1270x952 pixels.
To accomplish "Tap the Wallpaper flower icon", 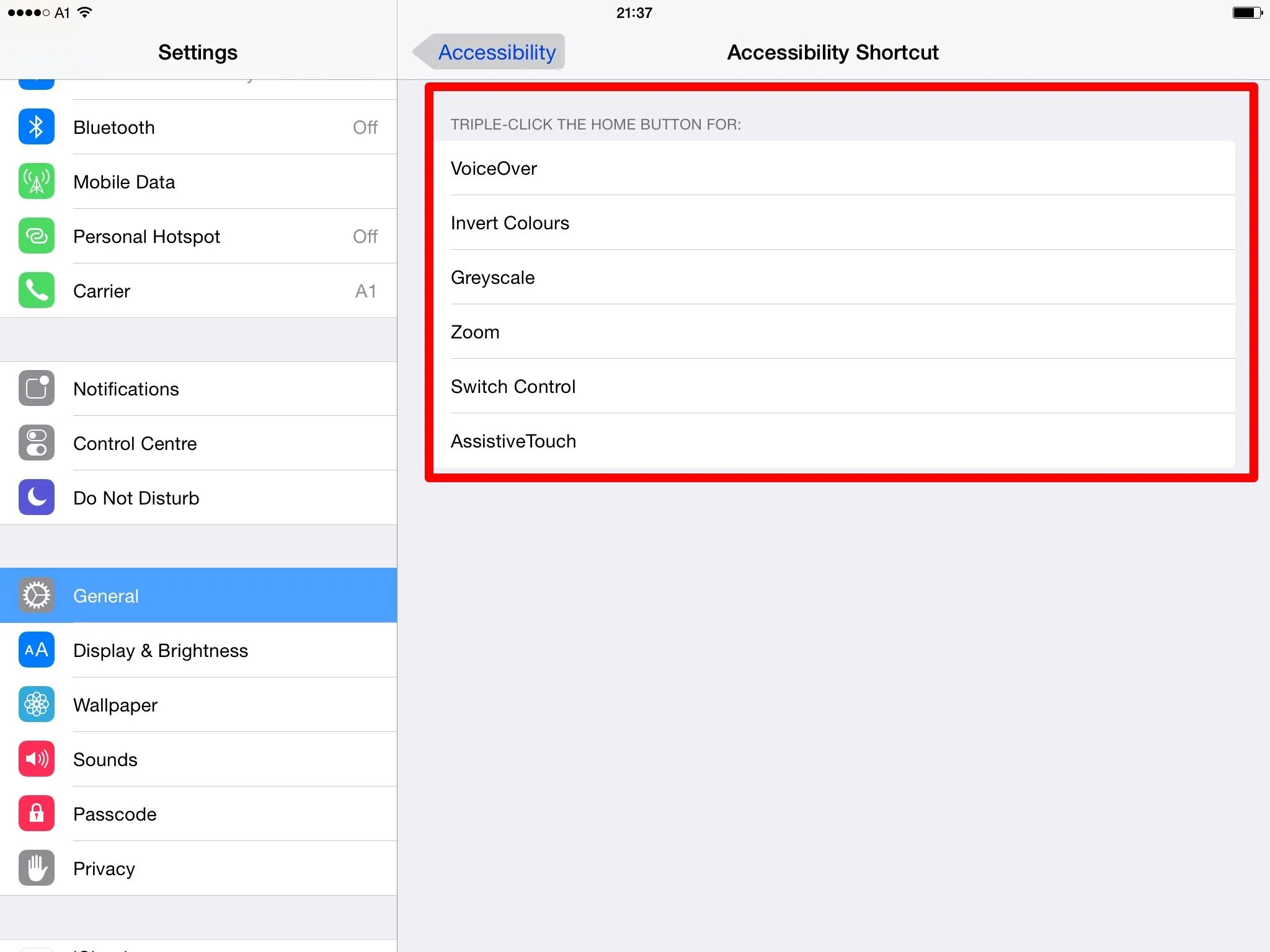I will 37,705.
